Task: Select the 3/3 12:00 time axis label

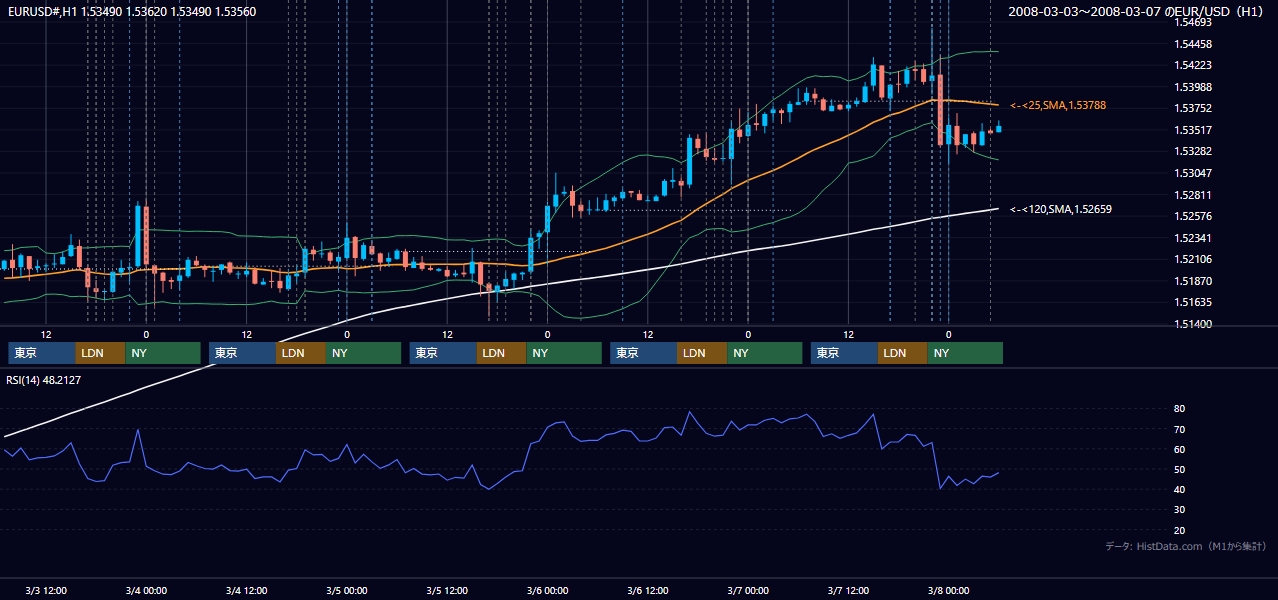Action: click(x=46, y=591)
